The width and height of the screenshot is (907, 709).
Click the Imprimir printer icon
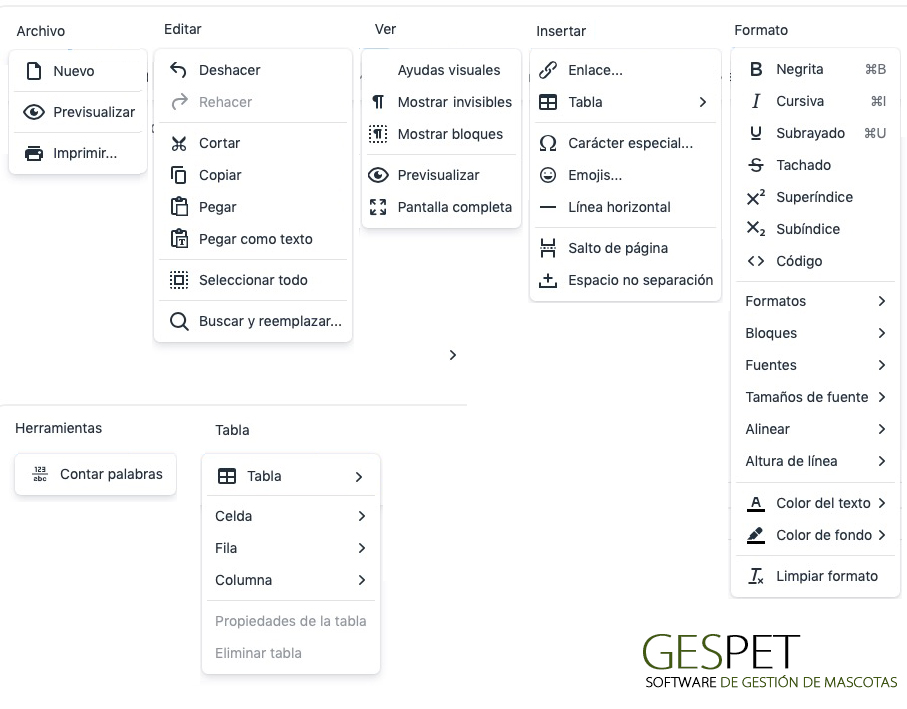click(34, 153)
